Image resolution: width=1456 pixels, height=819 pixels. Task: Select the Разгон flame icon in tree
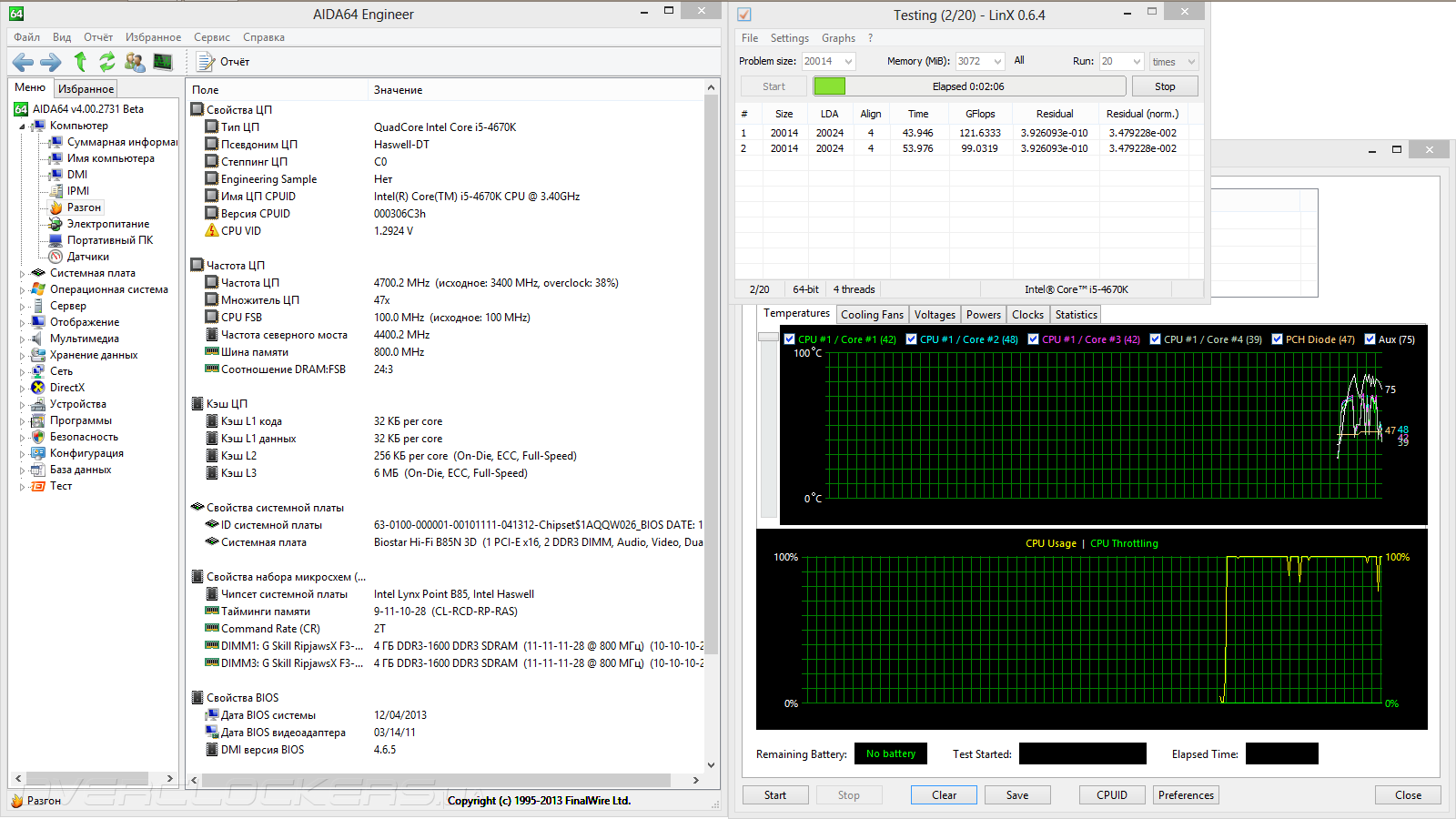pyautogui.click(x=56, y=207)
